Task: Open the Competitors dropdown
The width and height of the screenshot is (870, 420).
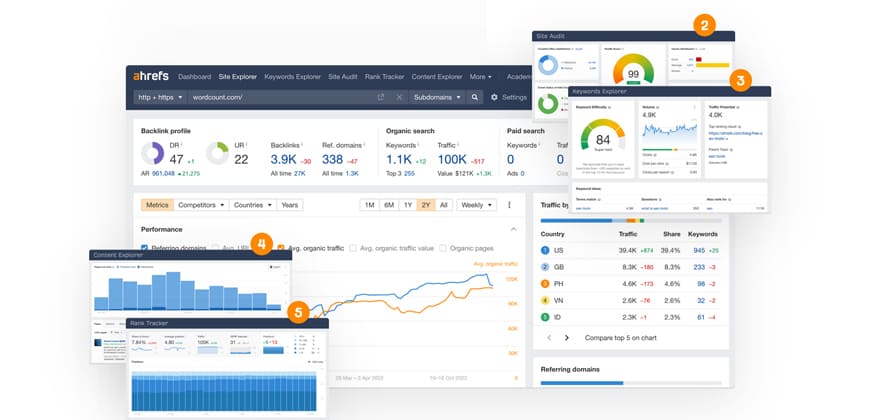Action: [x=201, y=205]
